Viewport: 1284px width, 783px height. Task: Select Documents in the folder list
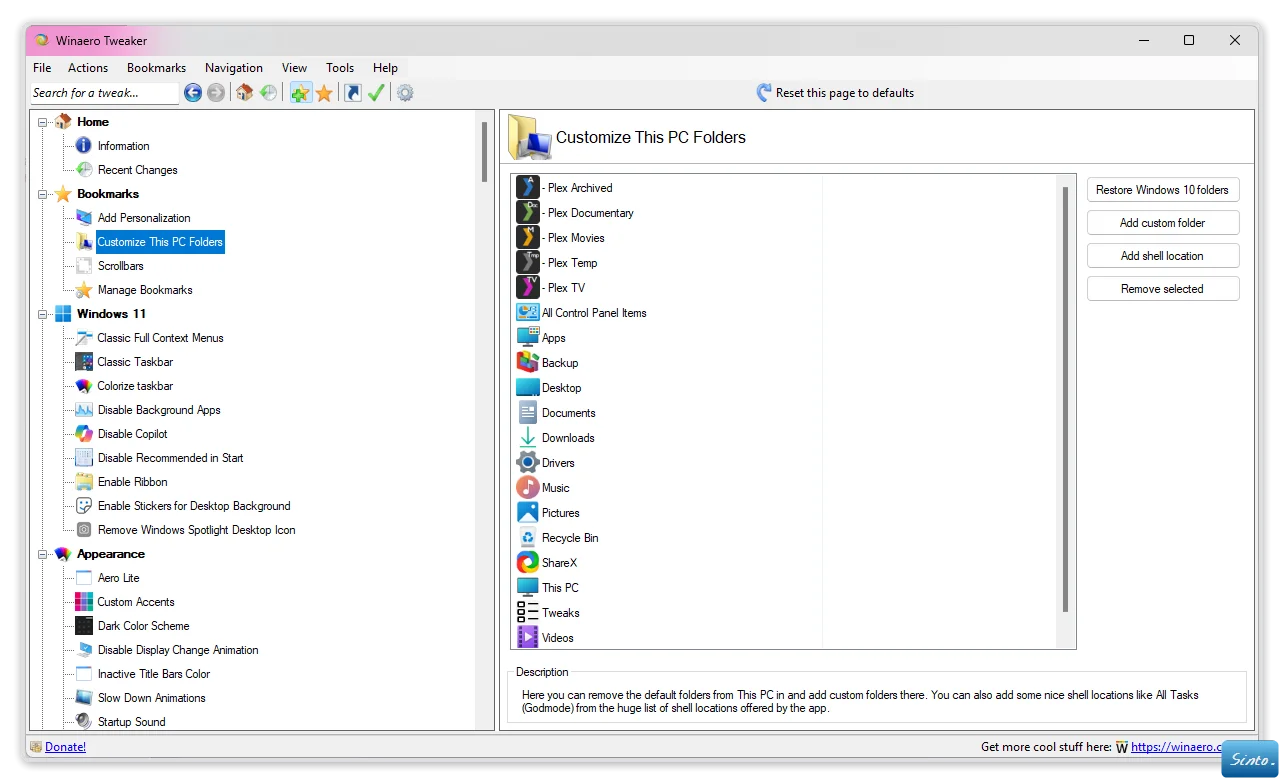[x=569, y=412]
